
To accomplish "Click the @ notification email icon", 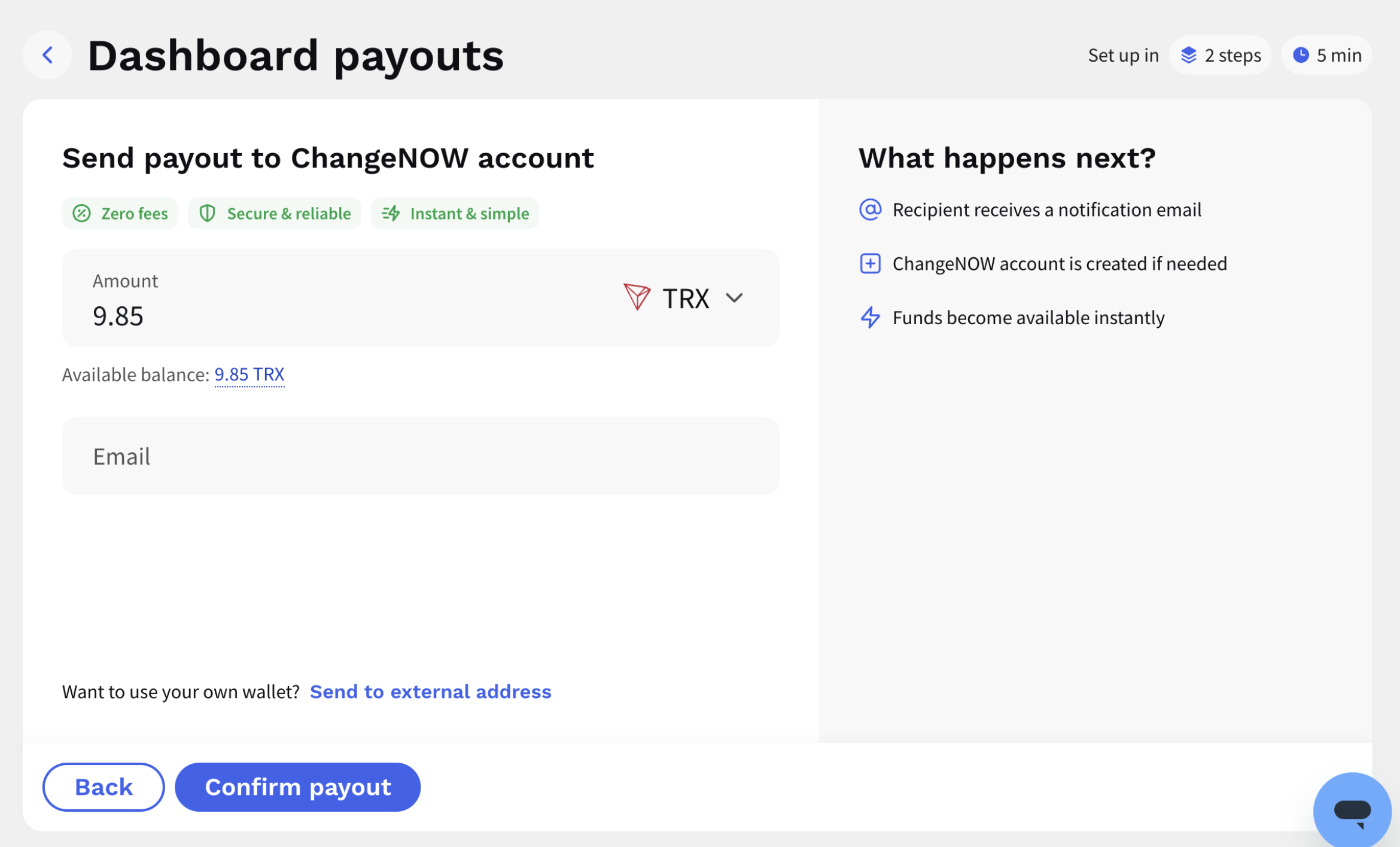I will (870, 210).
